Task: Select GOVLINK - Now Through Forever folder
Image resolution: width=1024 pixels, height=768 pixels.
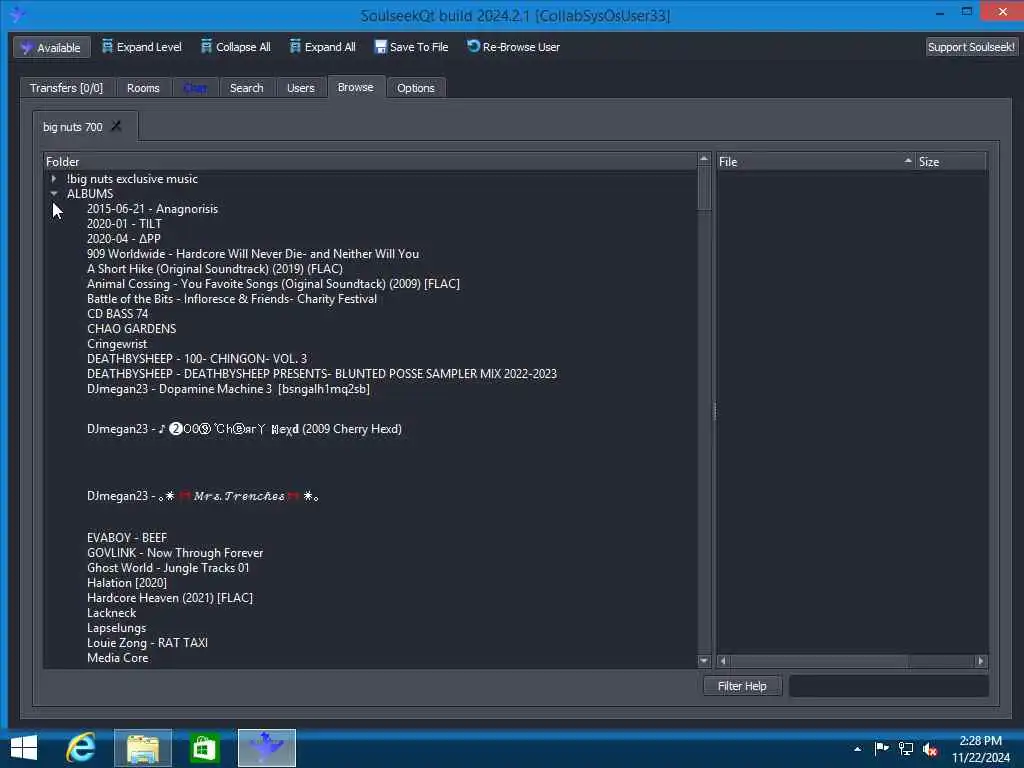Action: pyautogui.click(x=175, y=552)
